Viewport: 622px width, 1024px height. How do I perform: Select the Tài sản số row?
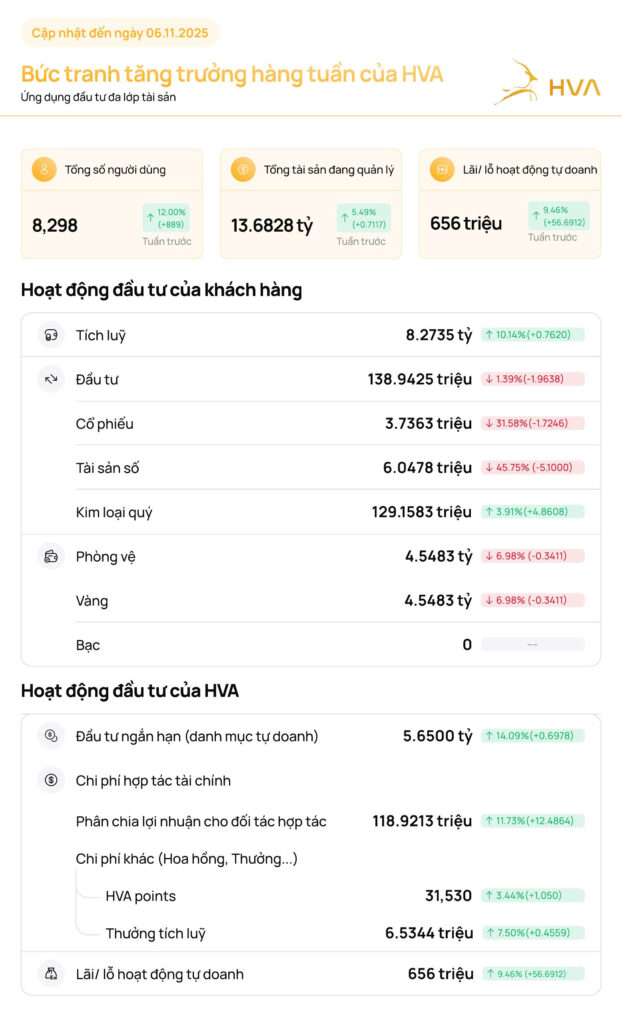click(x=107, y=468)
